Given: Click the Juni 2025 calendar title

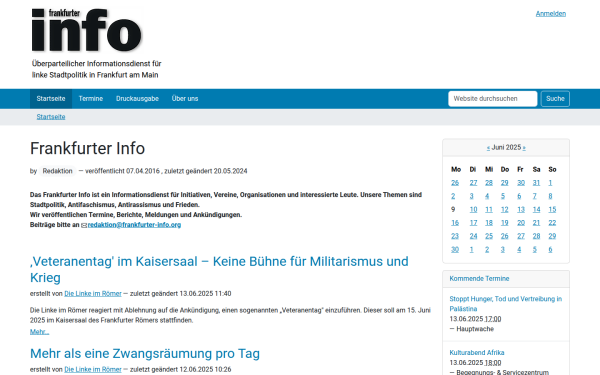Looking at the screenshot, I should 506,148.
